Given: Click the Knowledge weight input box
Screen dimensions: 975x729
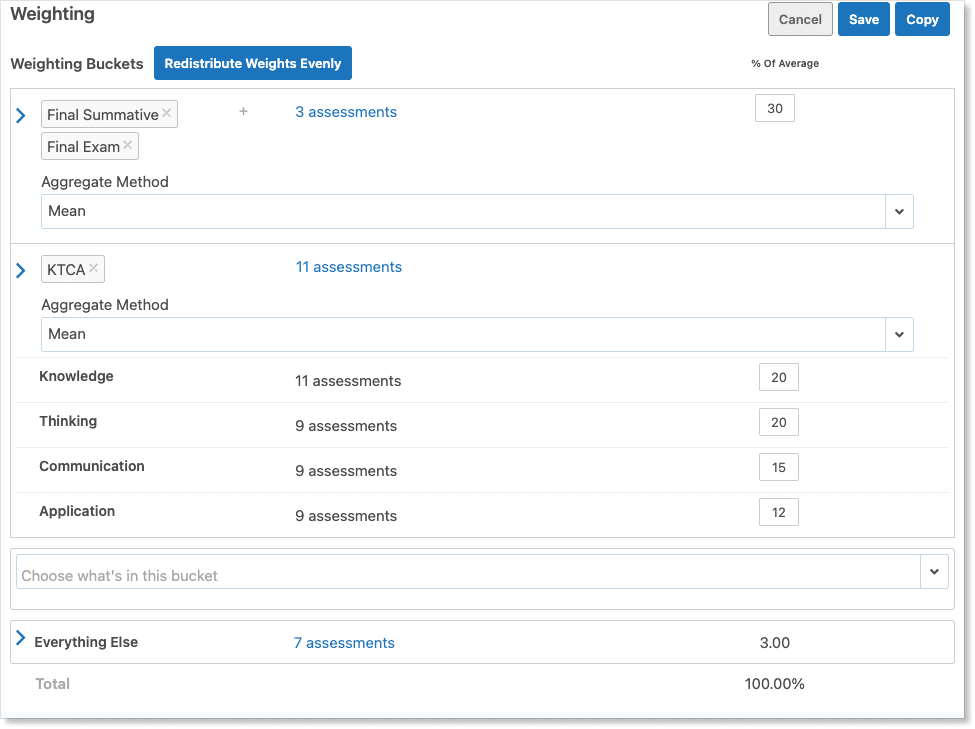Looking at the screenshot, I should [778, 377].
